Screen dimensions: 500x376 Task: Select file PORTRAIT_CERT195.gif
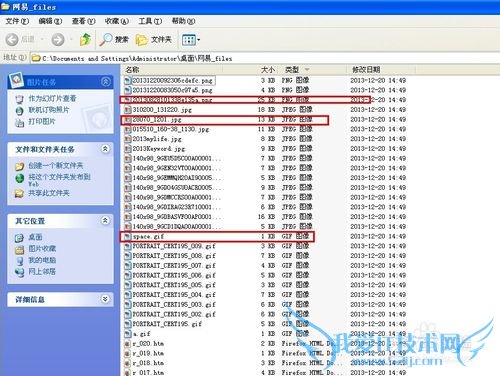167,324
